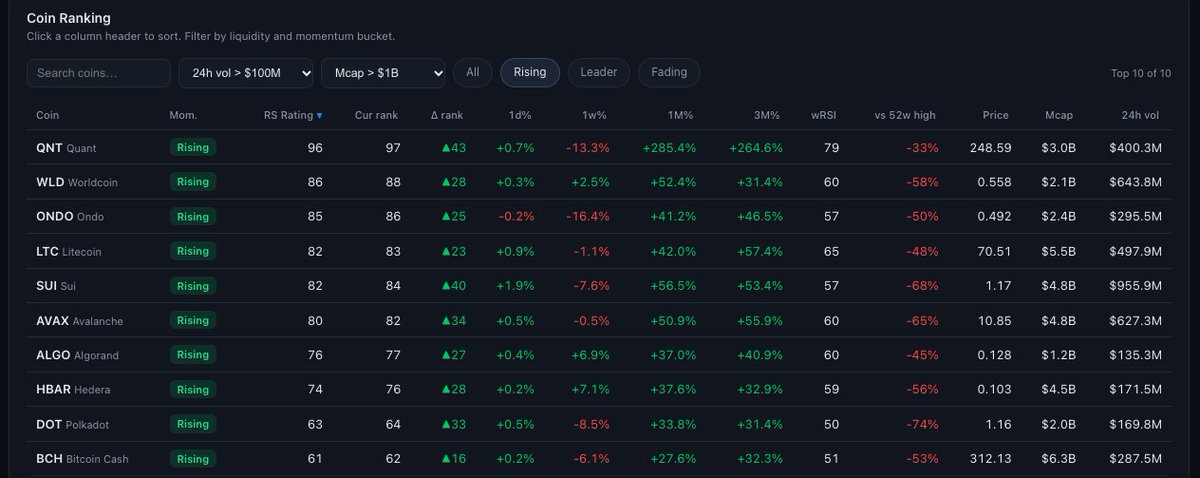
Task: Click the ▲40 rank change for SUI
Action: click(x=454, y=286)
